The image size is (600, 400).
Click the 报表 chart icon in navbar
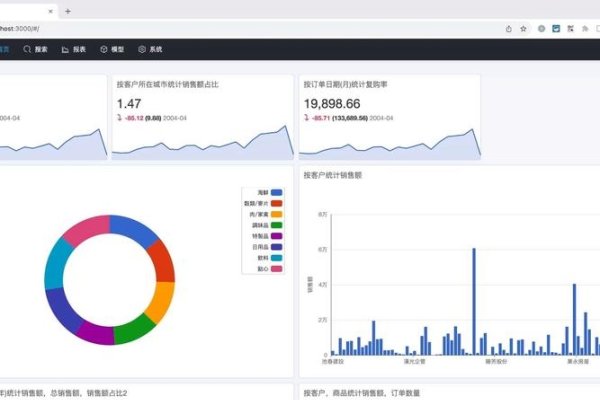[x=66, y=49]
